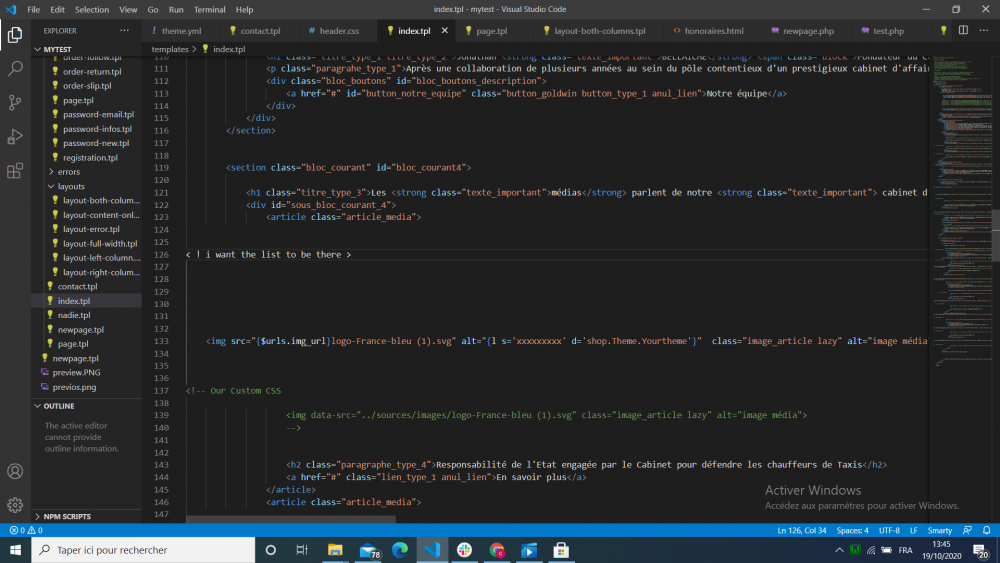Change language mode from Smarty
1000x563 pixels.
pyautogui.click(x=939, y=530)
